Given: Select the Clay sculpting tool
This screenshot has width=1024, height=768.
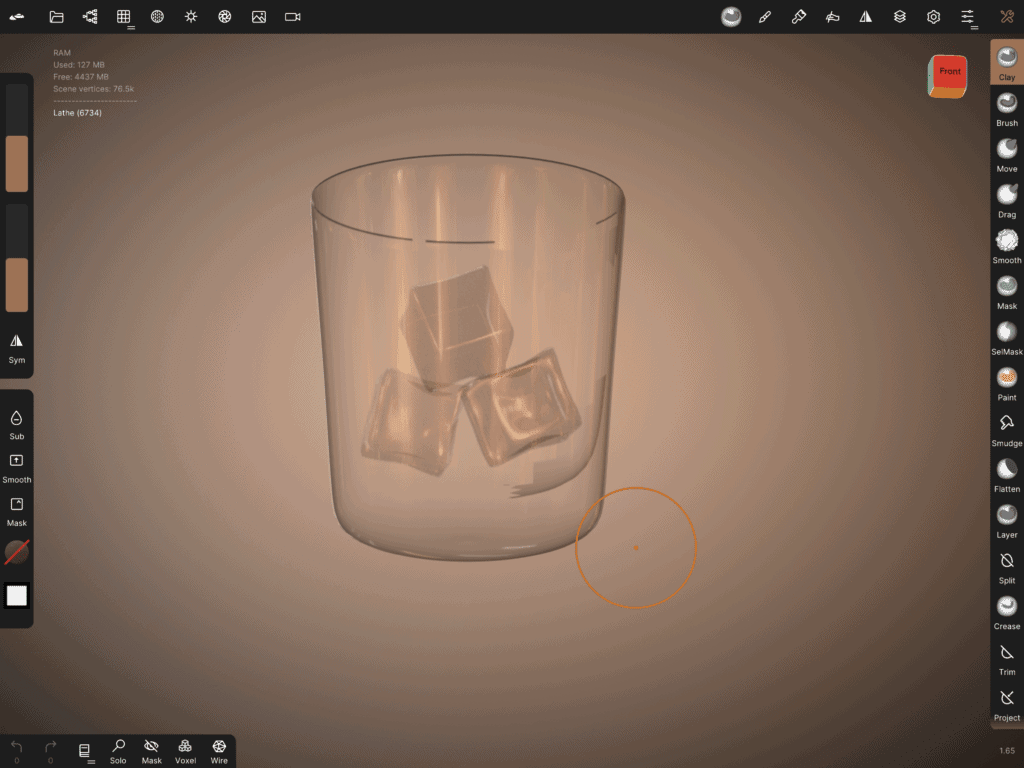Looking at the screenshot, I should 1007,62.
